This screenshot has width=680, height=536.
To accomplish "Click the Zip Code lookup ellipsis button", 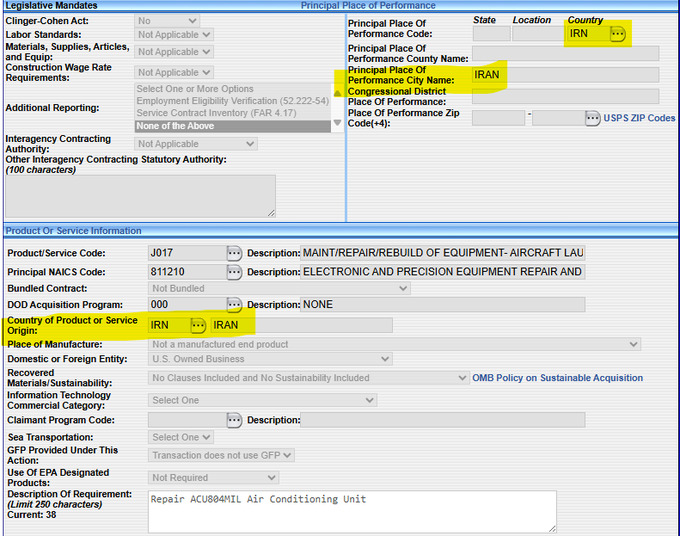I will [x=592, y=118].
